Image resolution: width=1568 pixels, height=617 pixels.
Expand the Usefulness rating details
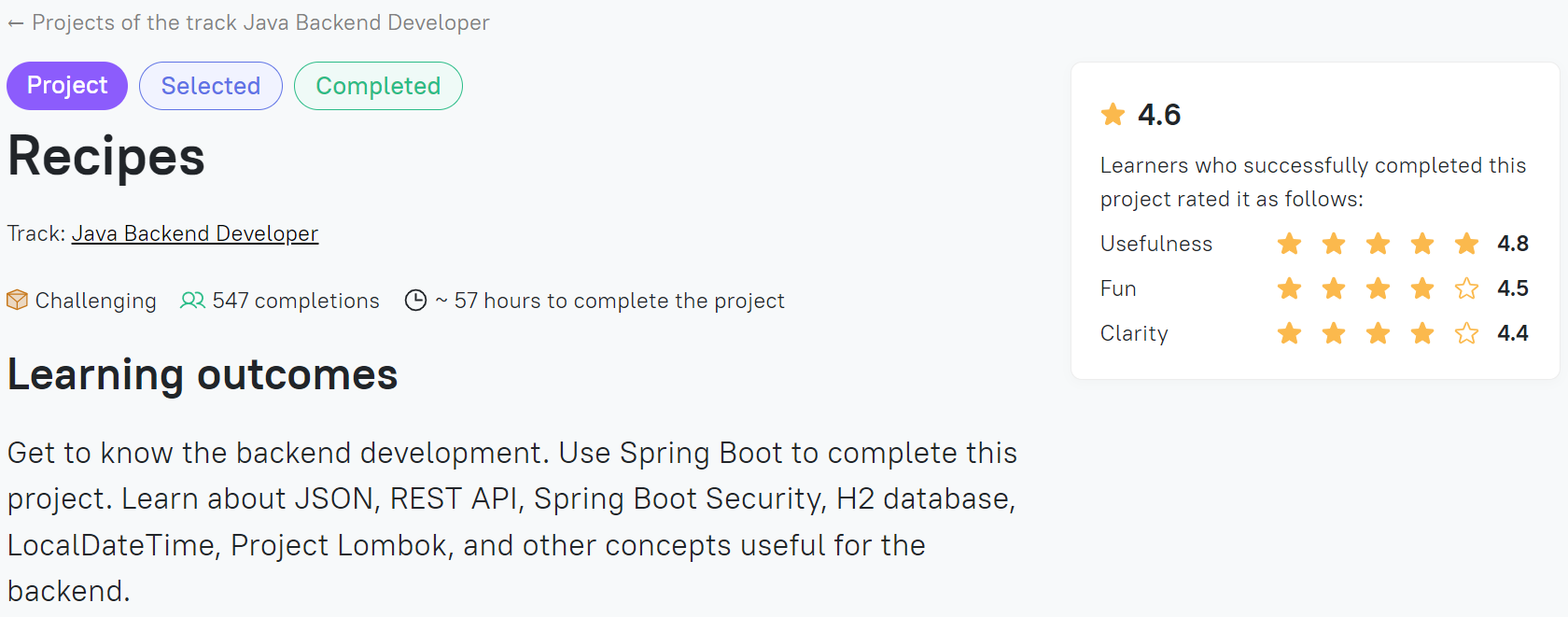click(x=1155, y=243)
